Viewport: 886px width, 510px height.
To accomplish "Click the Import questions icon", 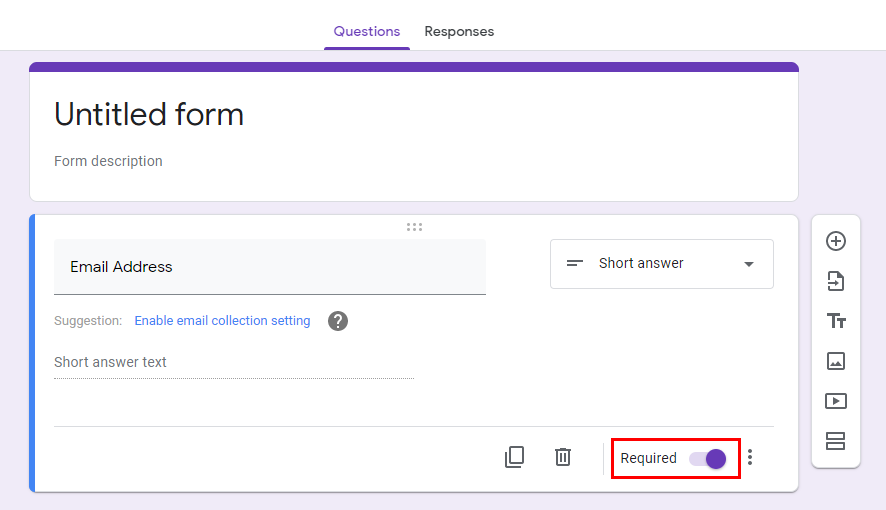I will click(836, 281).
